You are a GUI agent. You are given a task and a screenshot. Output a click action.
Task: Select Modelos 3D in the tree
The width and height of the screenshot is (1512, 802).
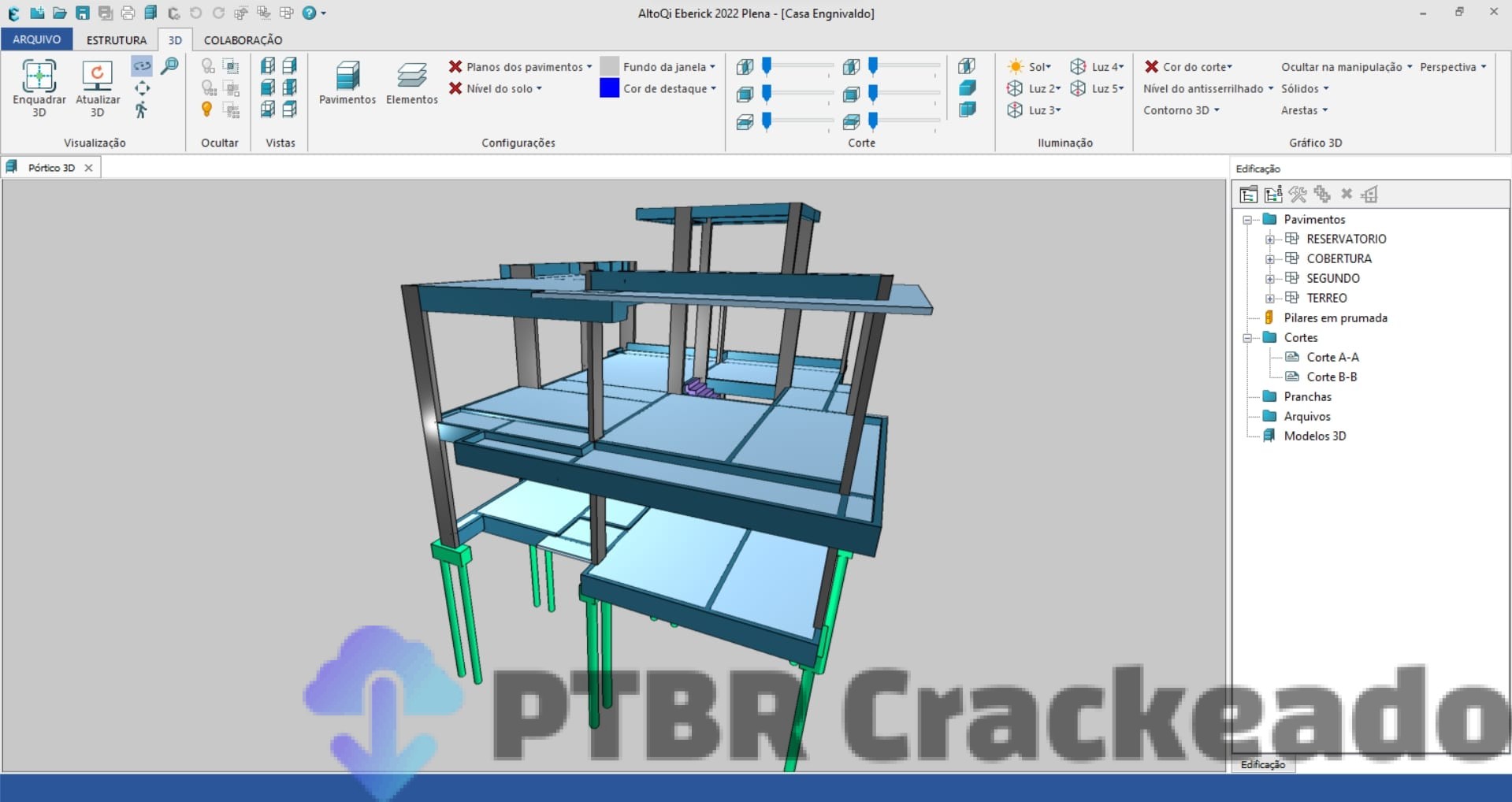pyautogui.click(x=1314, y=436)
